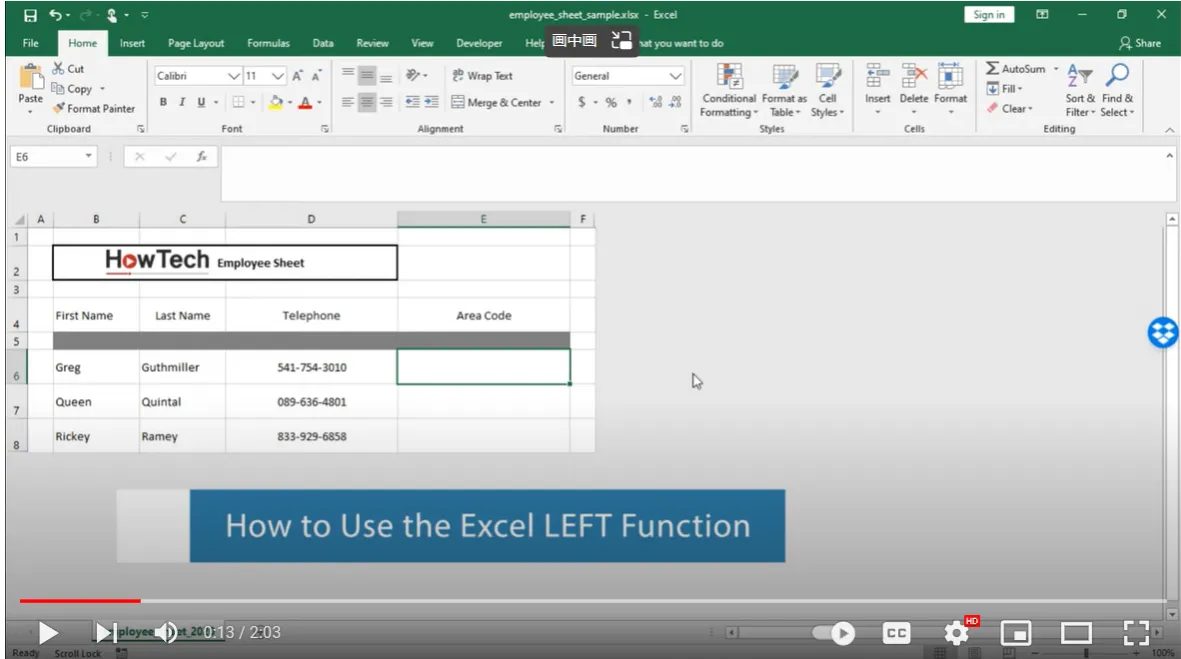Viewport: 1181px width, 659px height.
Task: Apply underline formatting
Action: click(201, 102)
